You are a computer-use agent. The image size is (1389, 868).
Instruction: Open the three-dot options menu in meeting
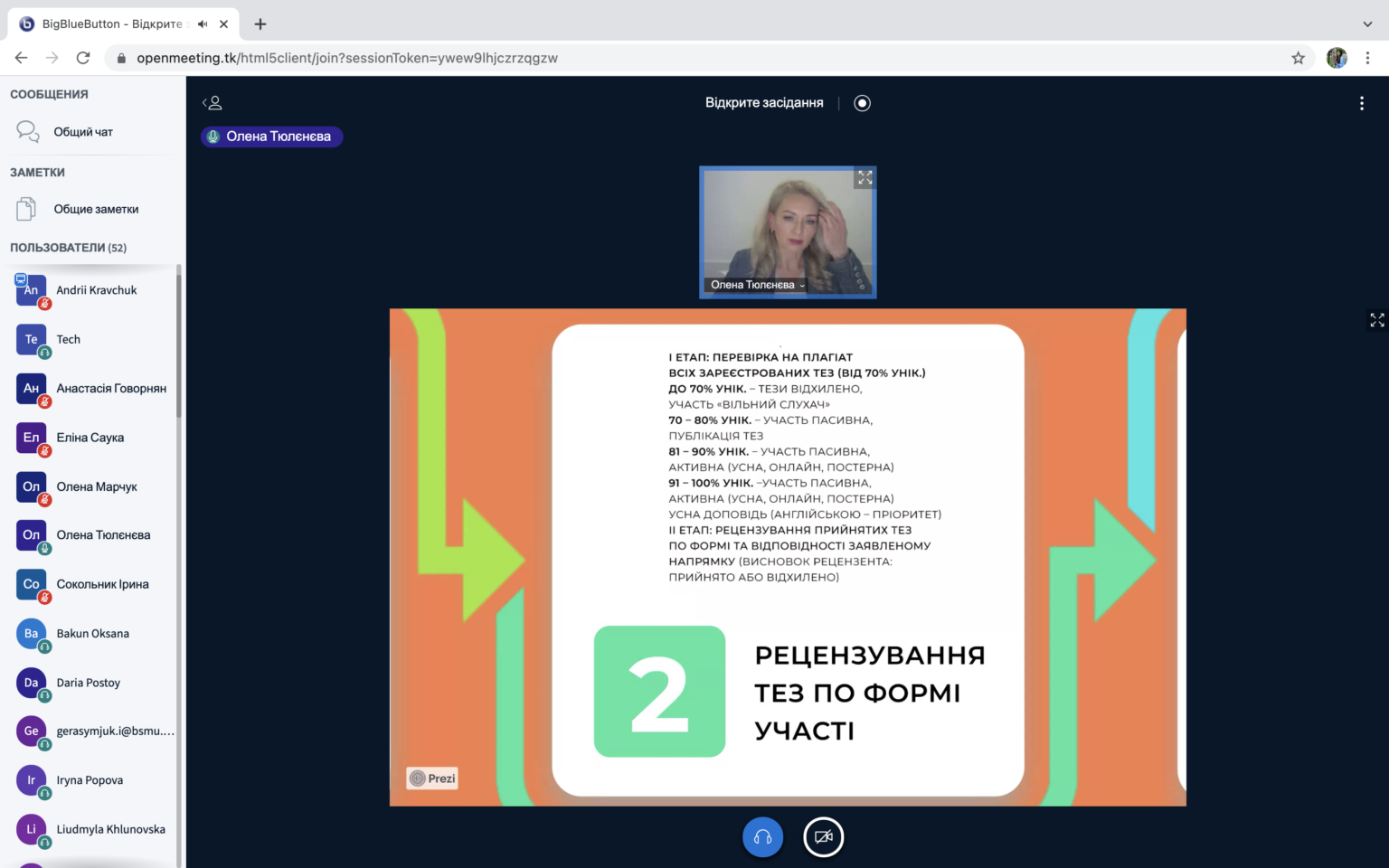tap(1361, 103)
